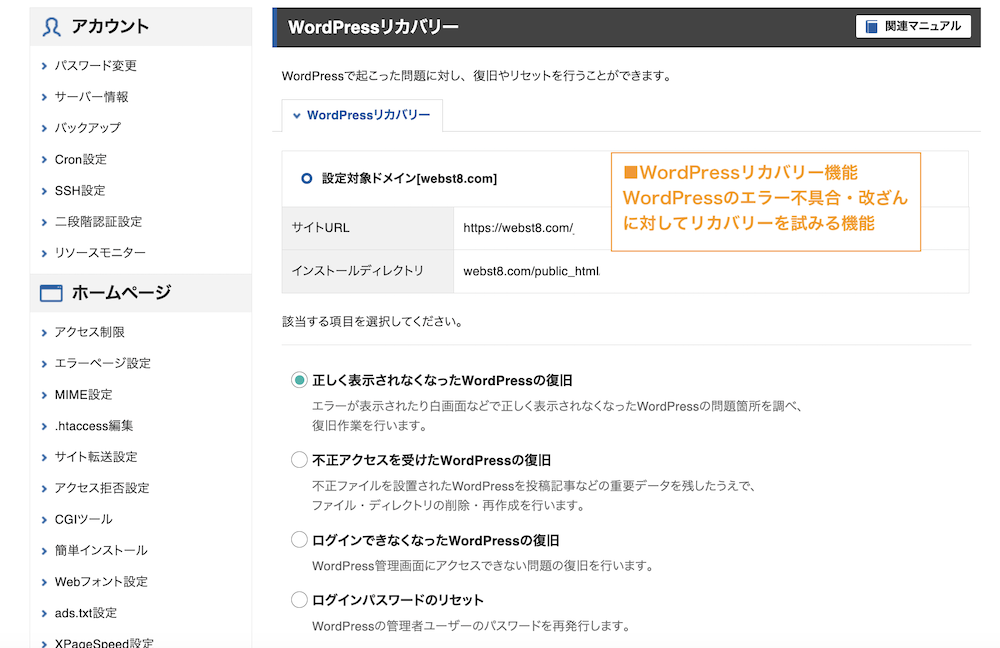Open パスワード変更 in sidebar
Image resolution: width=1000 pixels, height=648 pixels.
(x=96, y=66)
